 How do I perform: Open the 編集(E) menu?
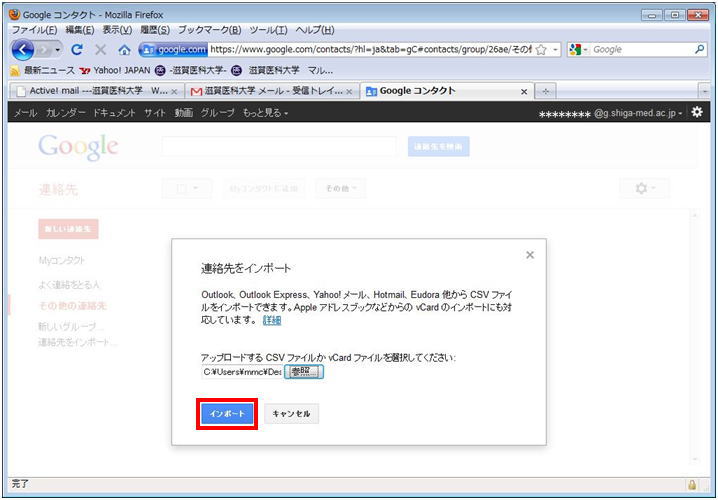[80, 30]
